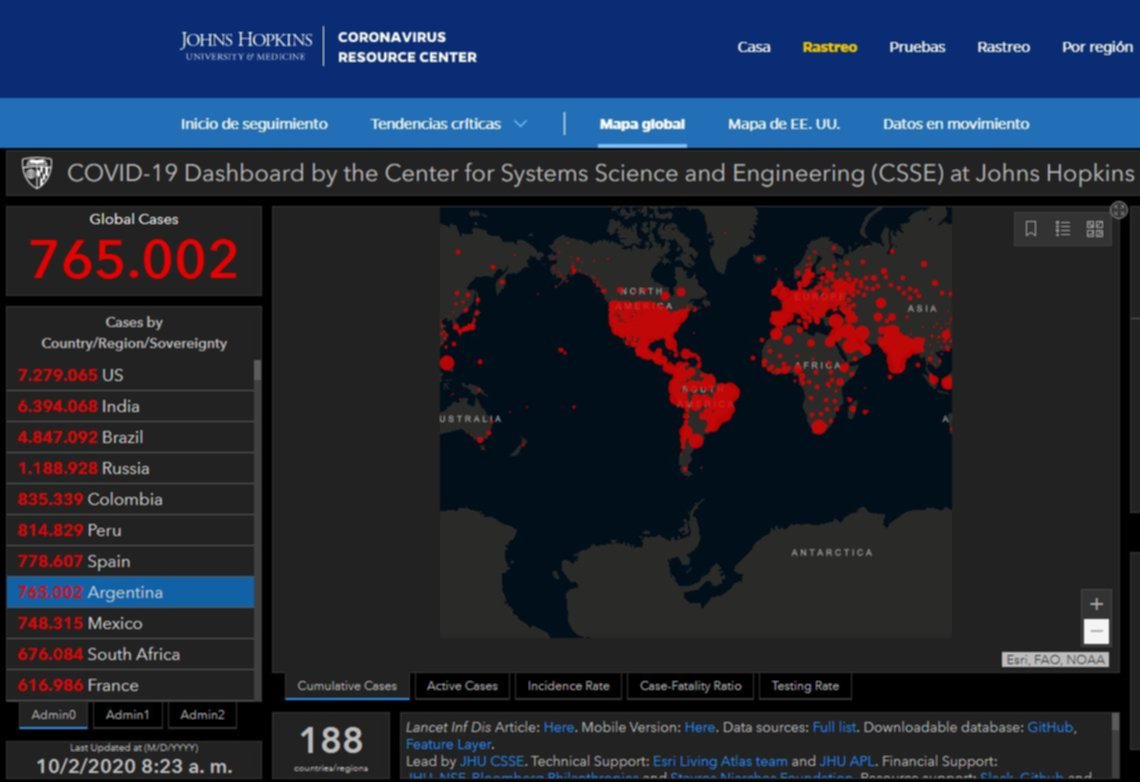Expand the map panel to full view
Image resolution: width=1140 pixels, height=782 pixels.
pos(1119,210)
